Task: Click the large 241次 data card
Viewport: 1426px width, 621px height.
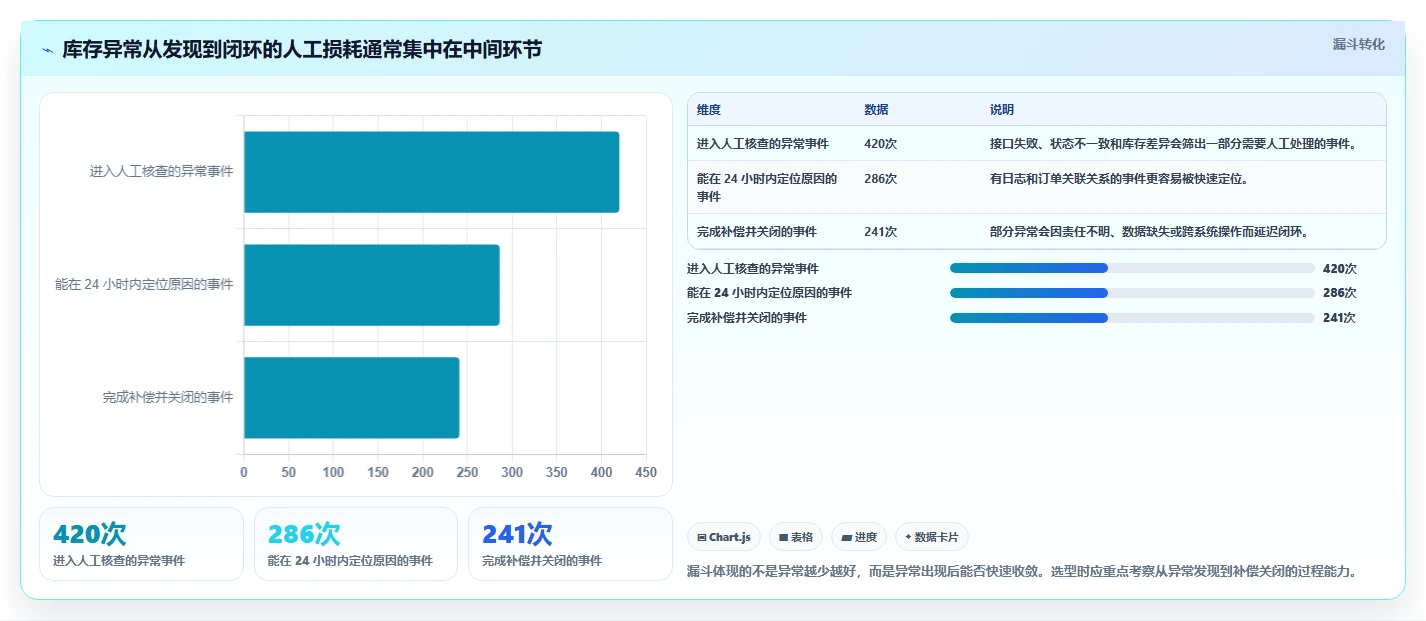Action: (x=570, y=544)
